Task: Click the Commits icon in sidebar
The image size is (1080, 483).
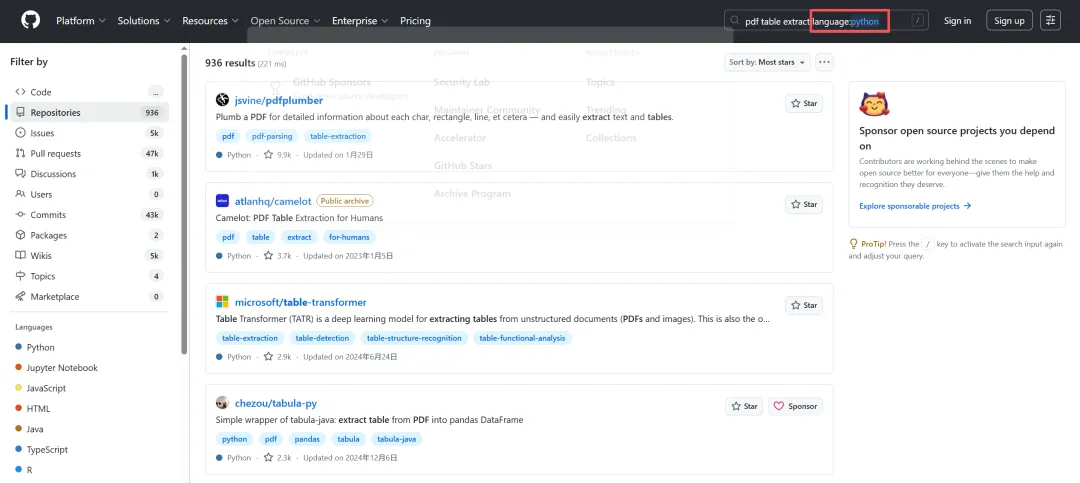Action: pyautogui.click(x=21, y=214)
